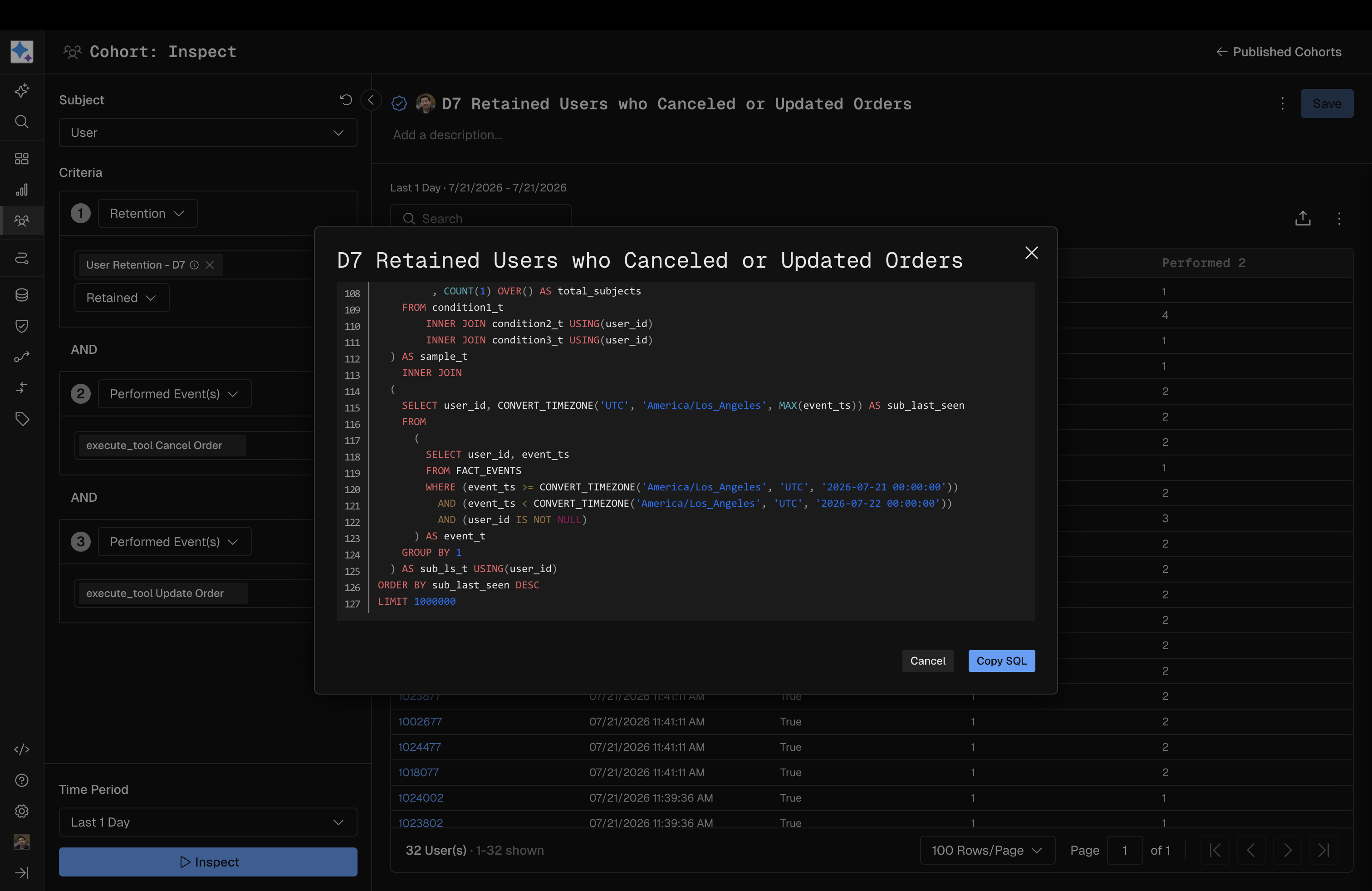Open the settings gear sidebar icon
Viewport: 1372px width, 891px height.
pos(22,811)
